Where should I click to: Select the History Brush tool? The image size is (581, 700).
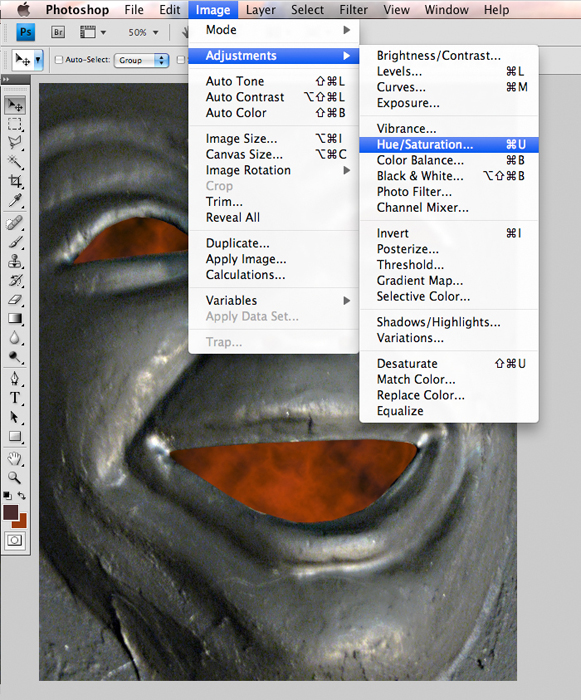point(15,280)
